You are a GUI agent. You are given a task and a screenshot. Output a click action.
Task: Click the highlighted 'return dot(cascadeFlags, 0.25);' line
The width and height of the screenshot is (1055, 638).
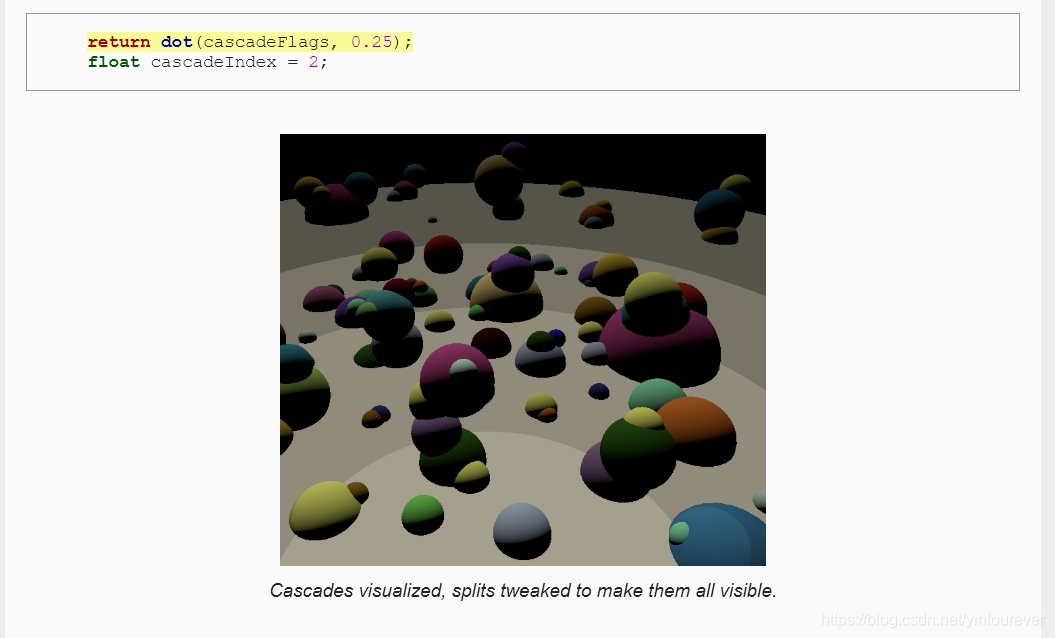pos(250,42)
